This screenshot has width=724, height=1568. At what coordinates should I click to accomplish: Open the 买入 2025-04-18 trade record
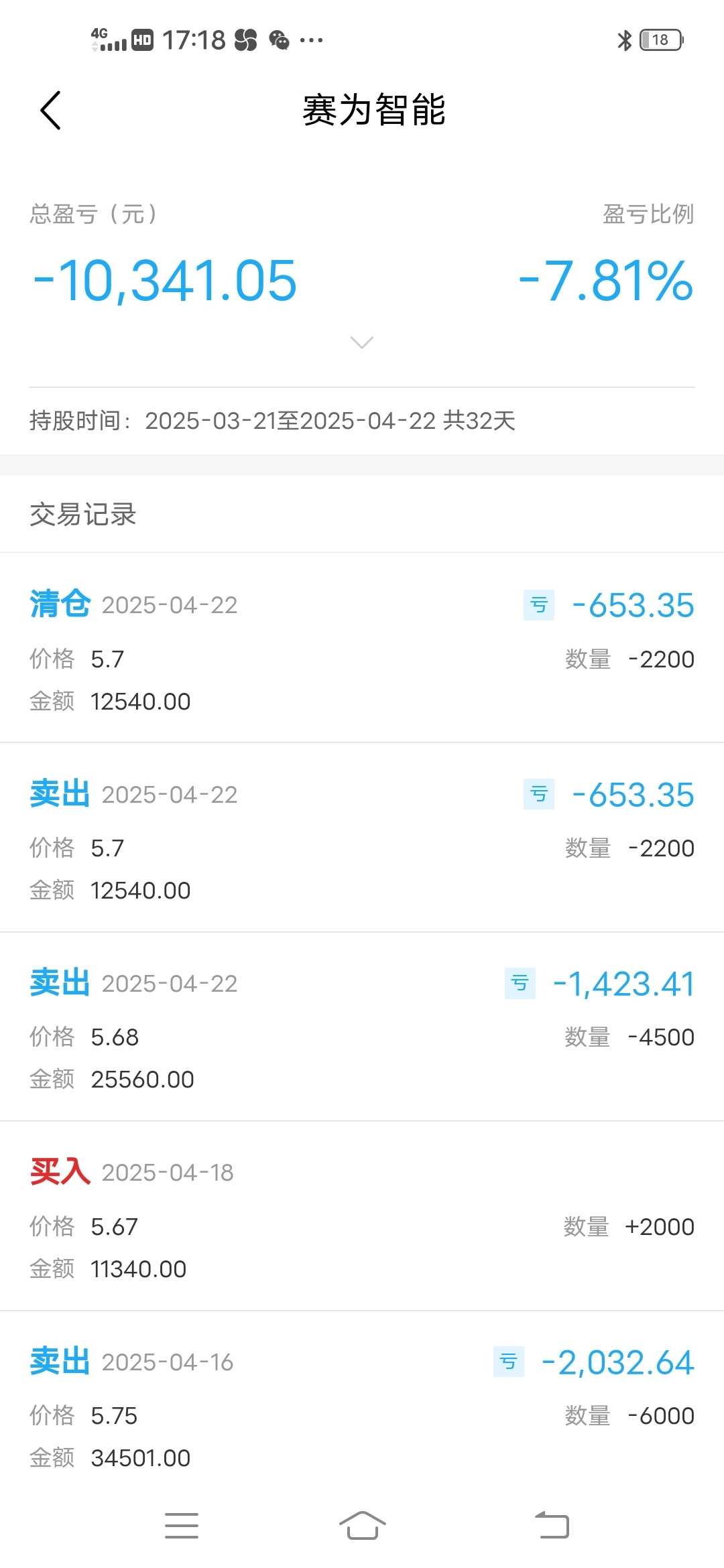tap(362, 1216)
